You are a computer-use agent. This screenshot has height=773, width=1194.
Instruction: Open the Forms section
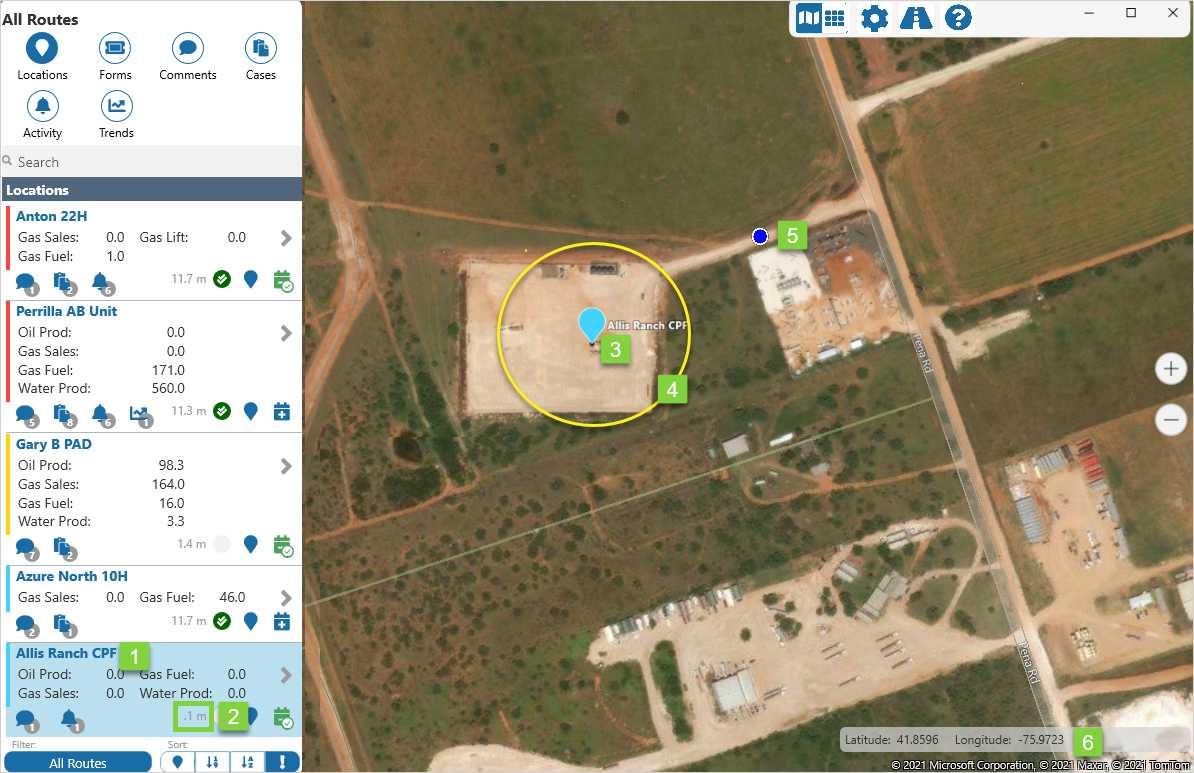click(x=115, y=57)
